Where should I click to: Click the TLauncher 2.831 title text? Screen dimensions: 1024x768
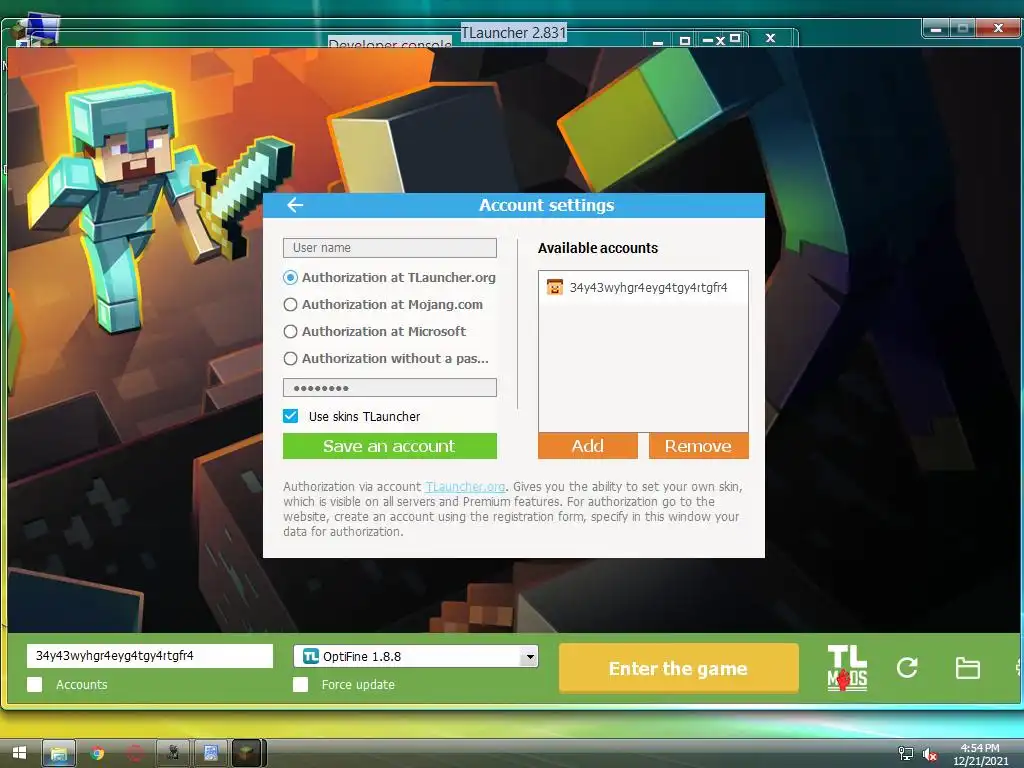coord(513,32)
